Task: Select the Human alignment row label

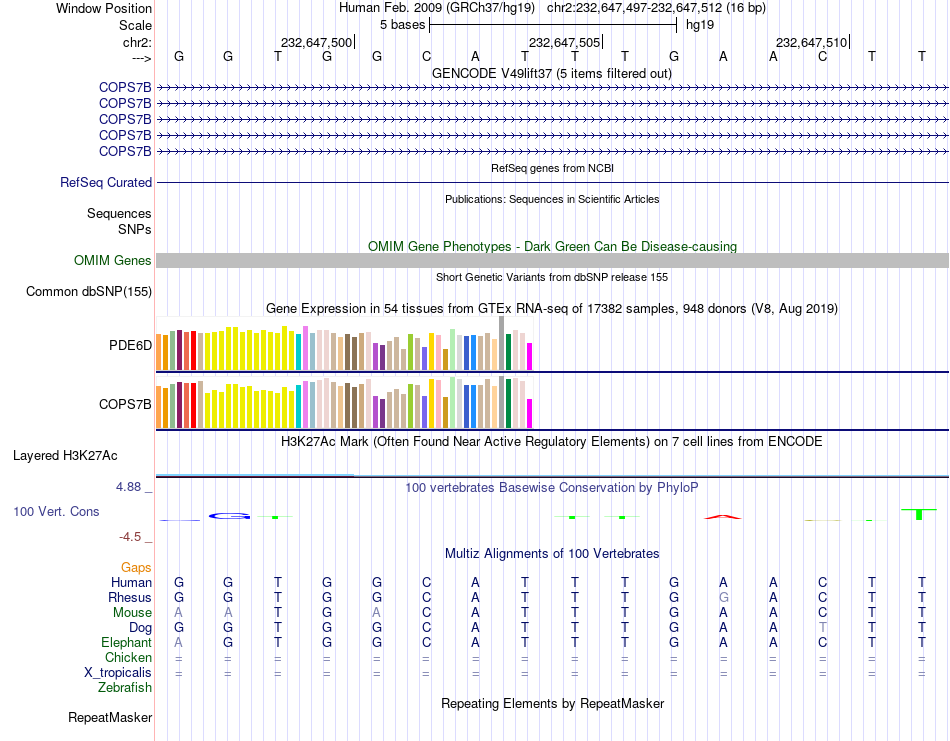Action: 131,582
